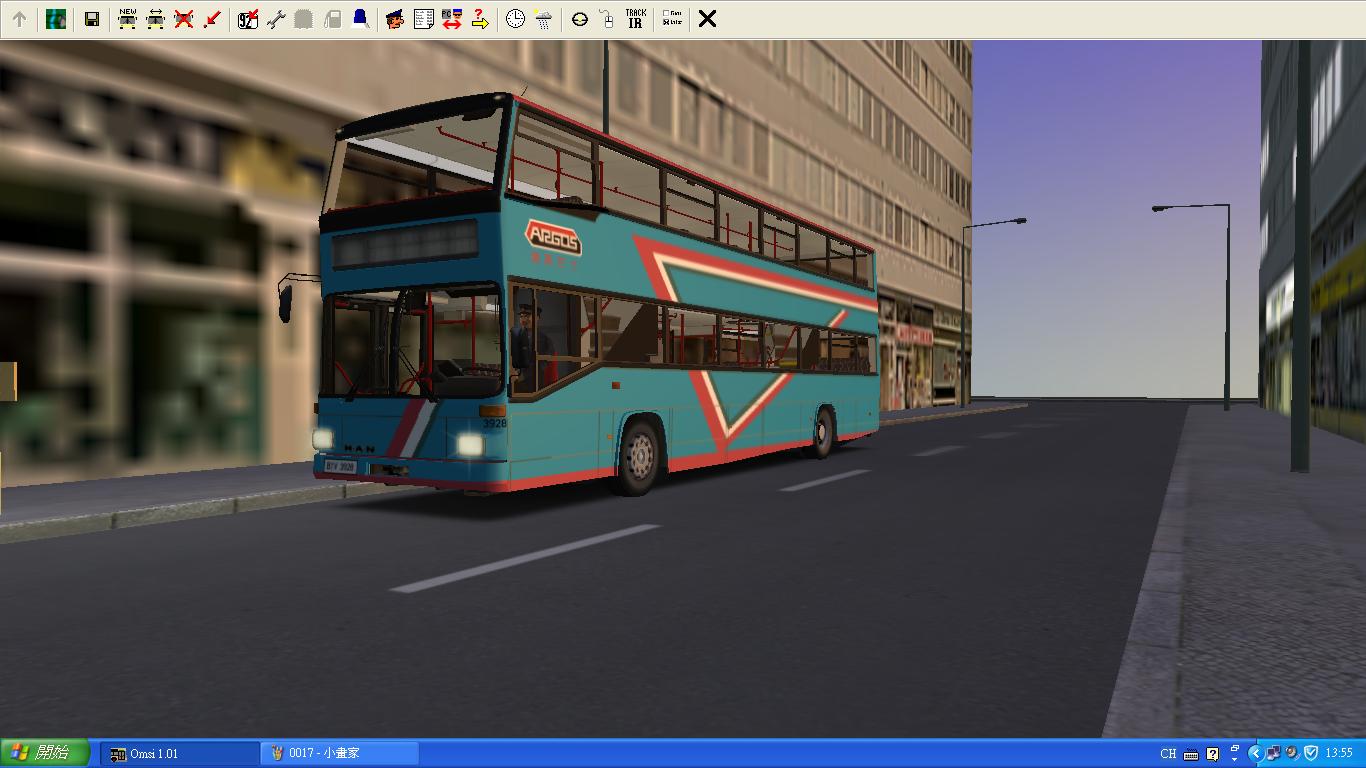Toggle the checkbox pair right of TrackIR
Image resolution: width=1366 pixels, height=768 pixels.
pyautogui.click(x=672, y=19)
